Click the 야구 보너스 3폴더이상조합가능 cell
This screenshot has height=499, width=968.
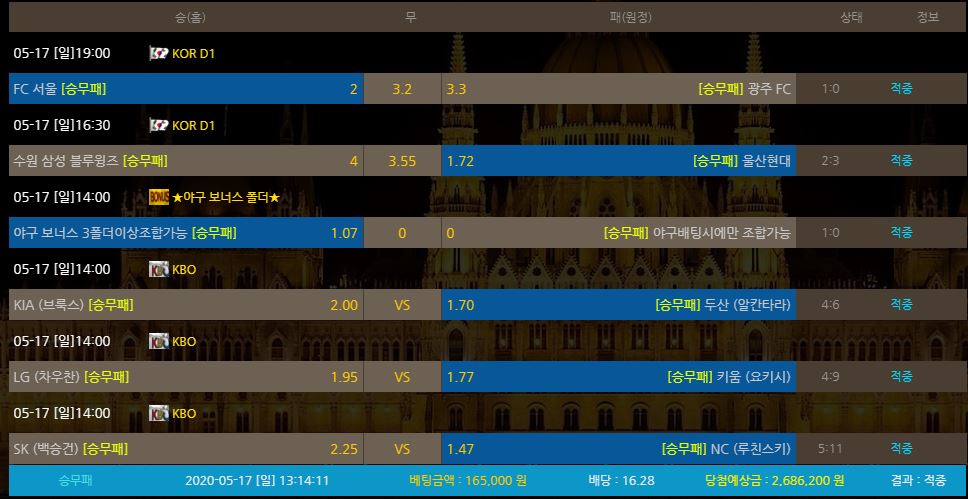click(x=185, y=233)
